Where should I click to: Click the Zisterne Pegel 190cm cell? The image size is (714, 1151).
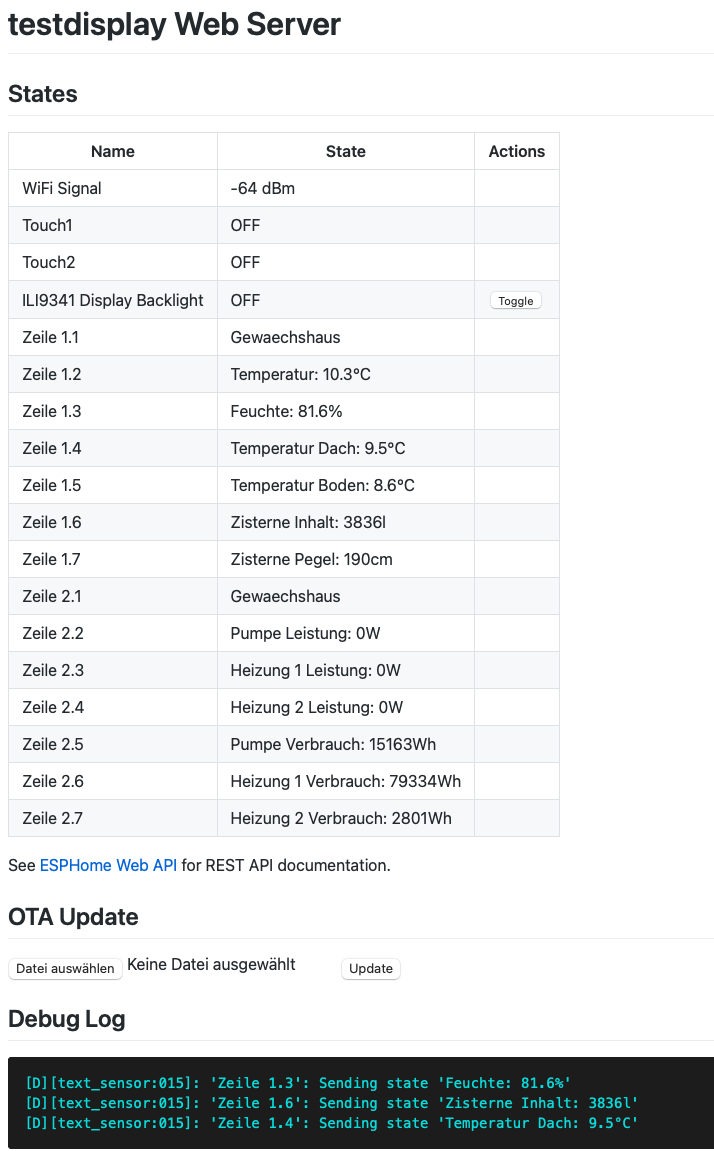click(x=346, y=559)
